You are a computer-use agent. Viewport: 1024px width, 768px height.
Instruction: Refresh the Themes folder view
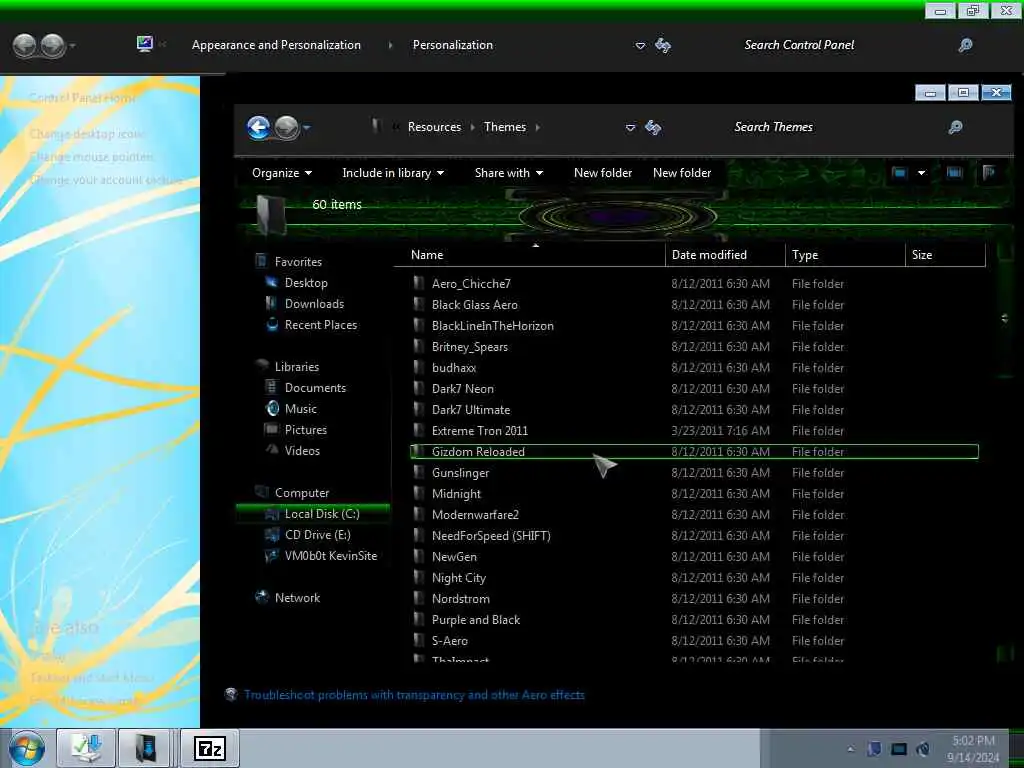(x=653, y=127)
